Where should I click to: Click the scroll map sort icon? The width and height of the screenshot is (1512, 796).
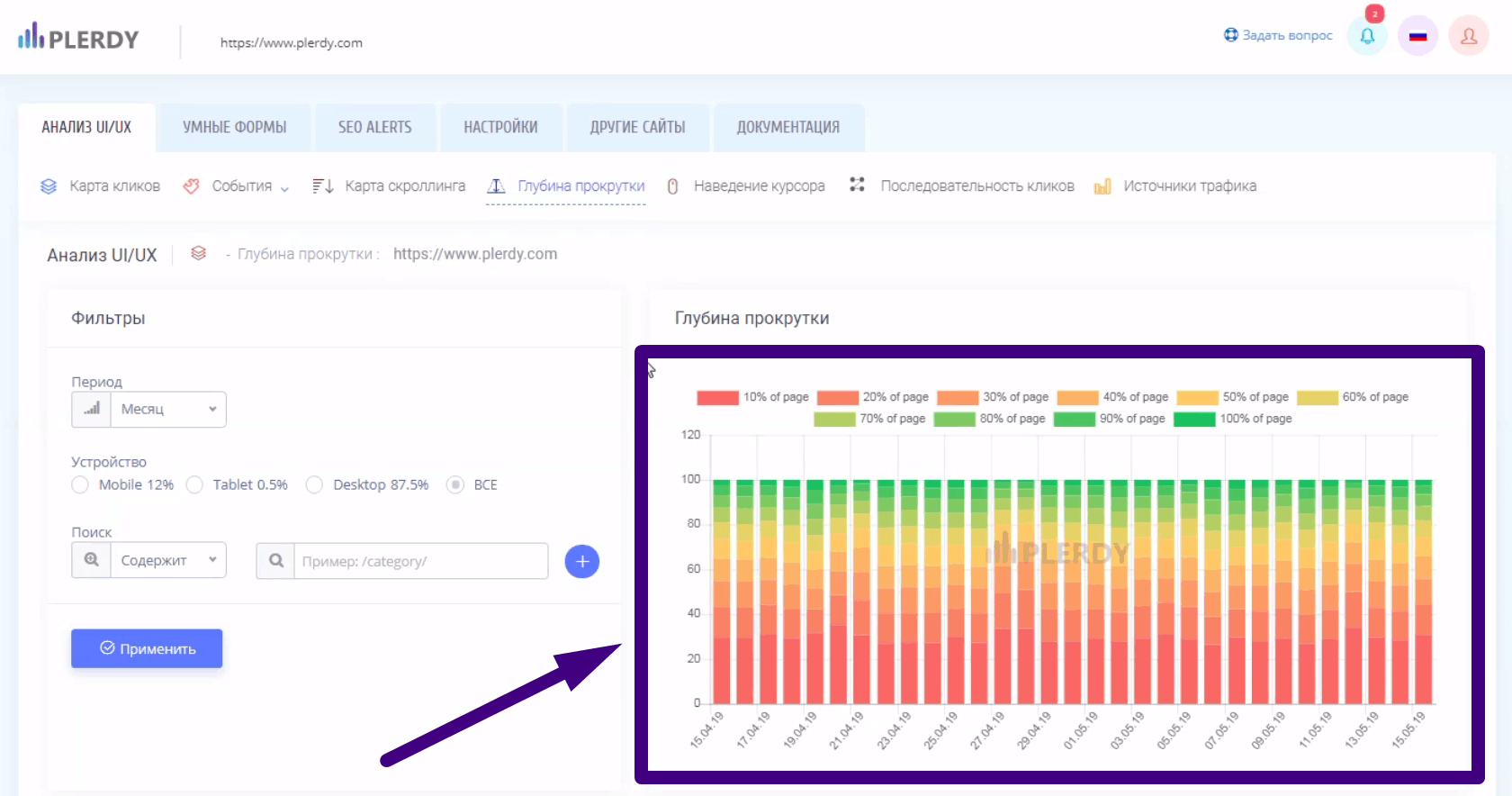(x=323, y=186)
